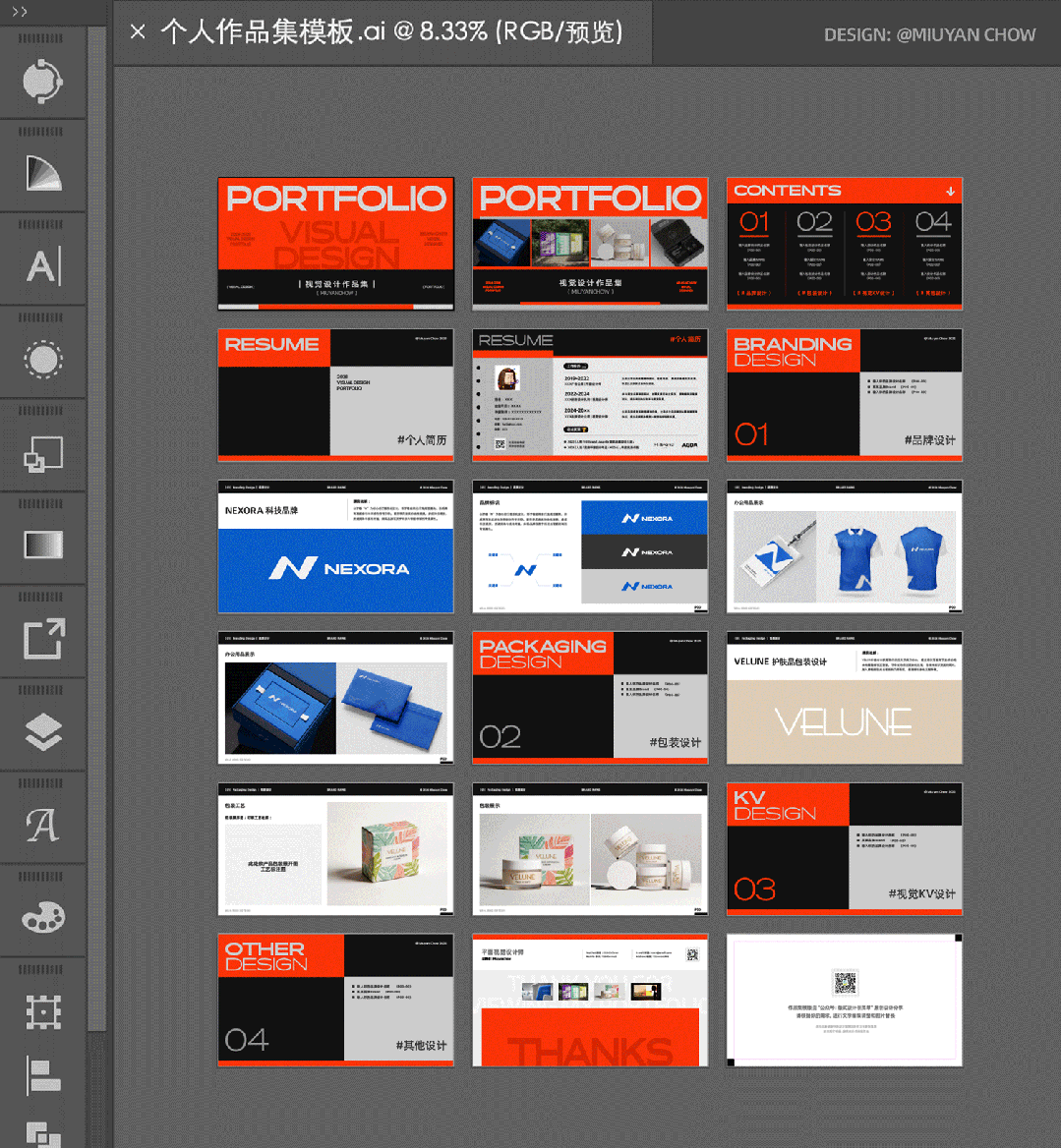
Task: Close the 个人作品集模板.ai document tab
Action: coord(137,31)
